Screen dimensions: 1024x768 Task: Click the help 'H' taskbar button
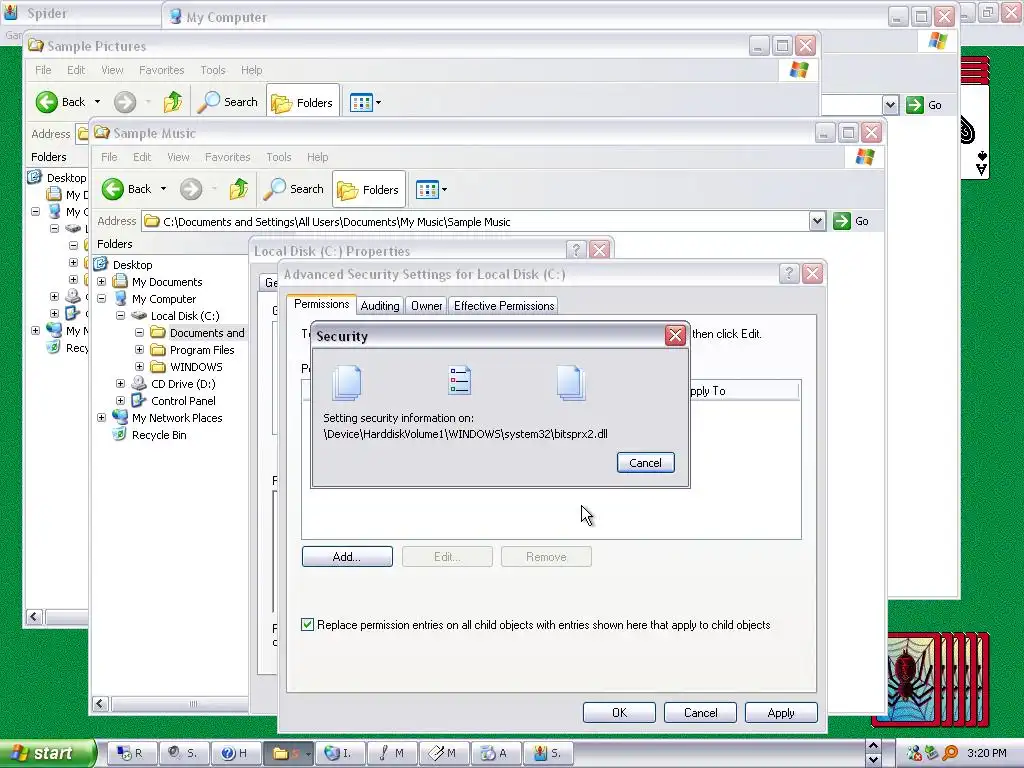[235, 754]
